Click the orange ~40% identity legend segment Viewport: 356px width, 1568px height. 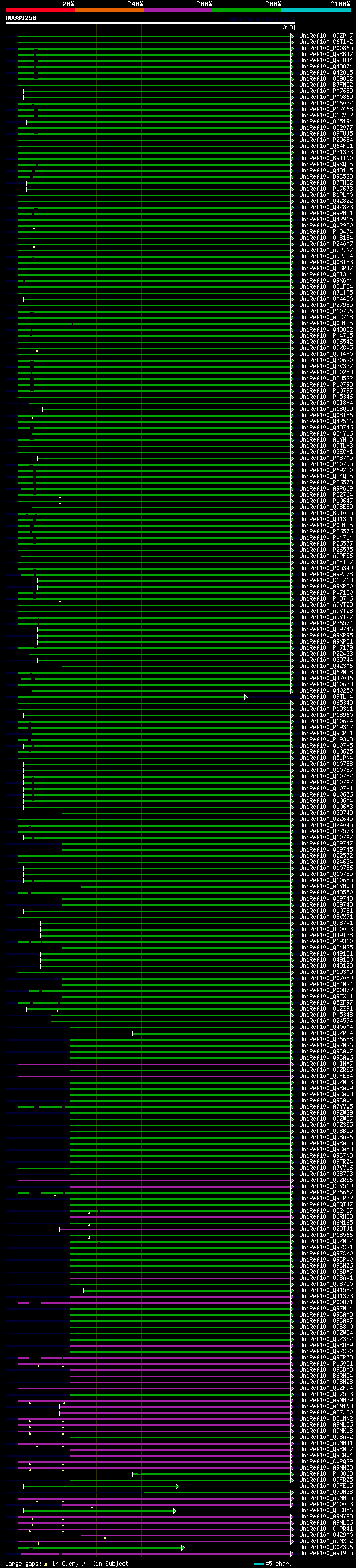pyautogui.click(x=109, y=10)
